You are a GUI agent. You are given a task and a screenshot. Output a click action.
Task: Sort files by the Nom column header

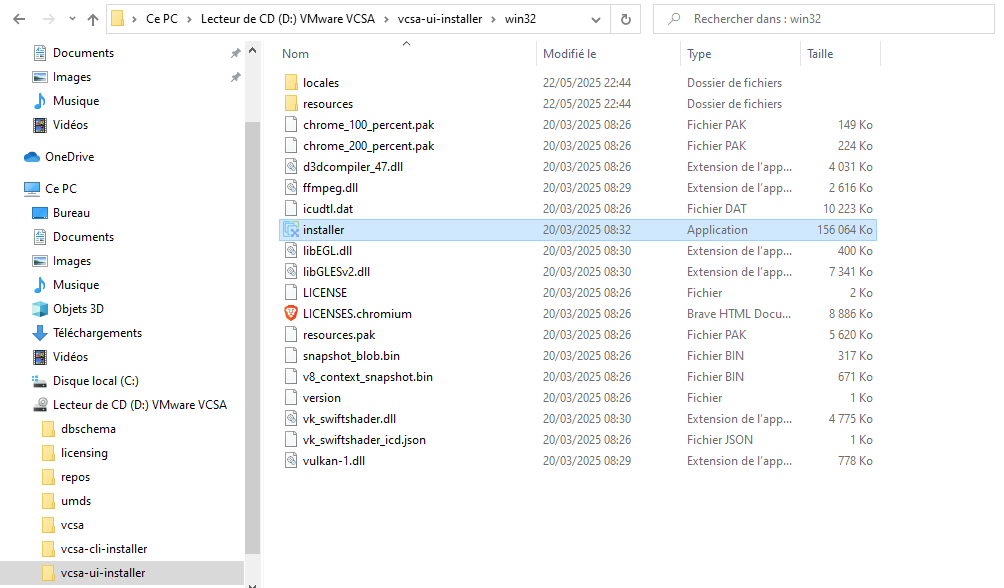(296, 54)
